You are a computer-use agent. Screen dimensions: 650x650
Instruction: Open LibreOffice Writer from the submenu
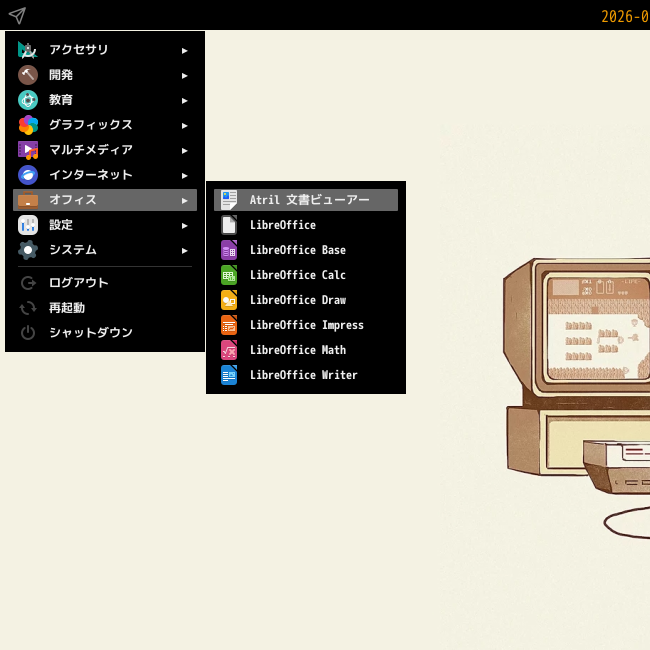pyautogui.click(x=306, y=375)
